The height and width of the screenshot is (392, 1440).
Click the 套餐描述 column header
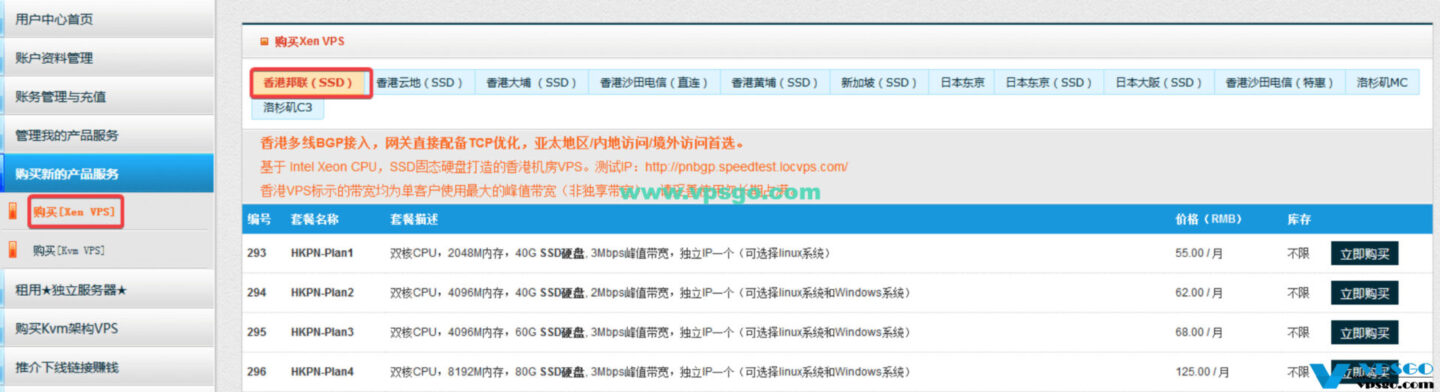pos(414,219)
